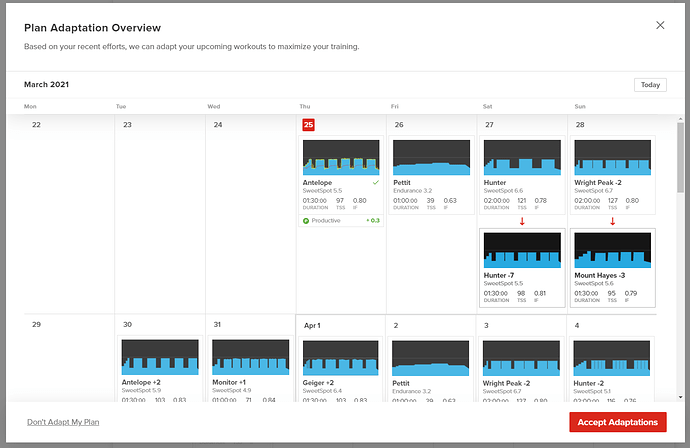
Task: Decline via Don't Adapt My Plan link
Action: pos(63,422)
